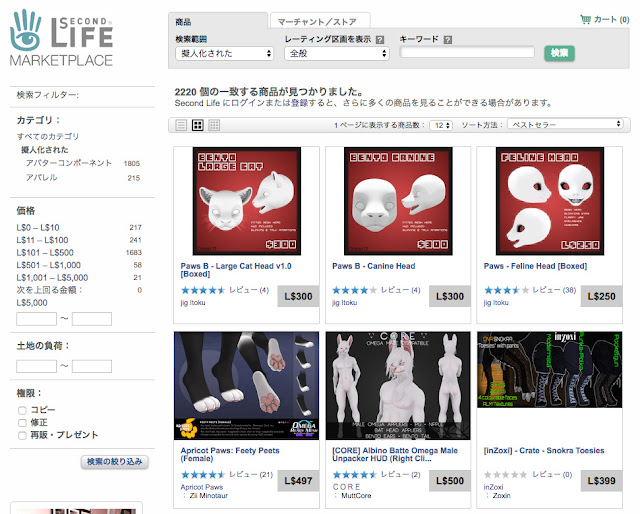Image resolution: width=640 pixels, height=514 pixels.
Task: Filter by アバターコンポーネント category
Action: tap(69, 163)
